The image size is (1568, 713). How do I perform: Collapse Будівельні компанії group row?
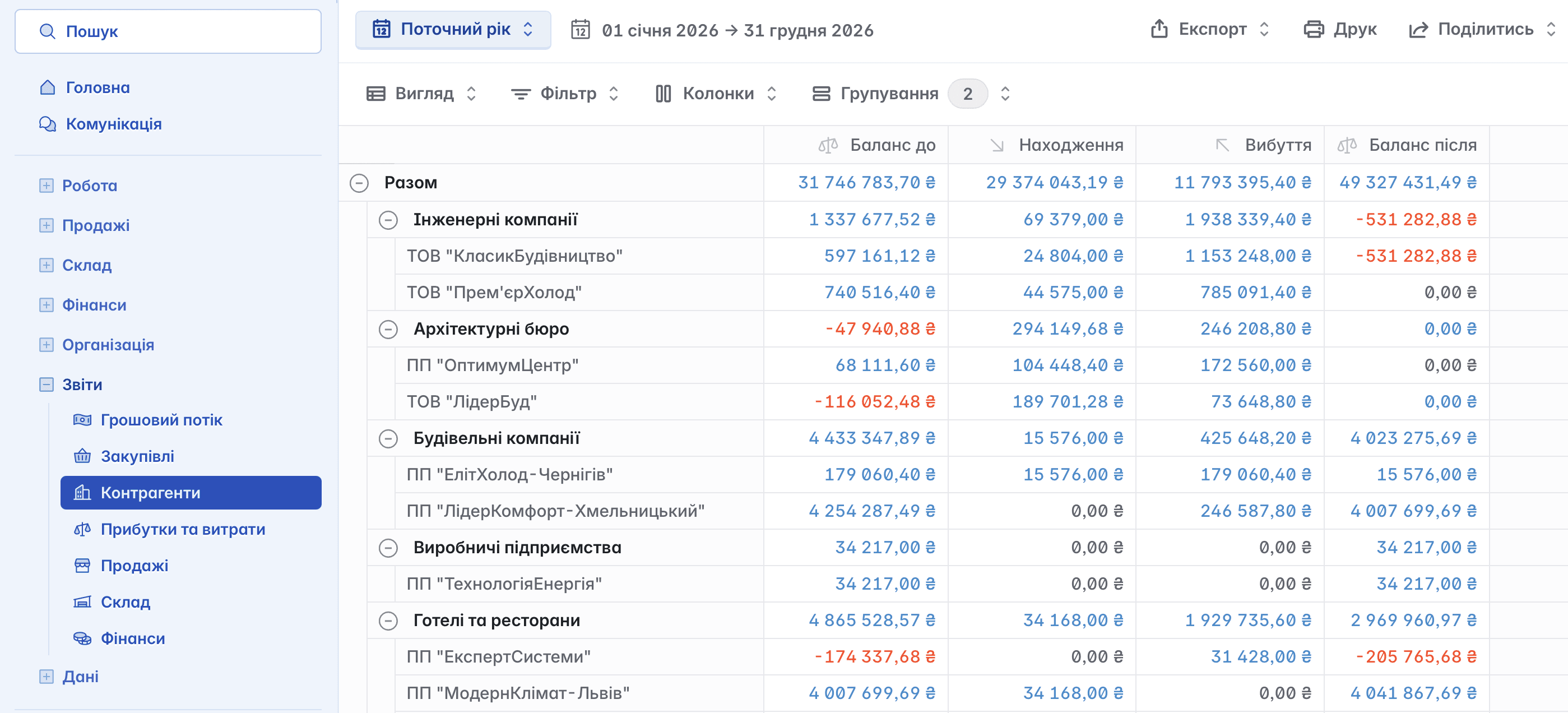388,438
